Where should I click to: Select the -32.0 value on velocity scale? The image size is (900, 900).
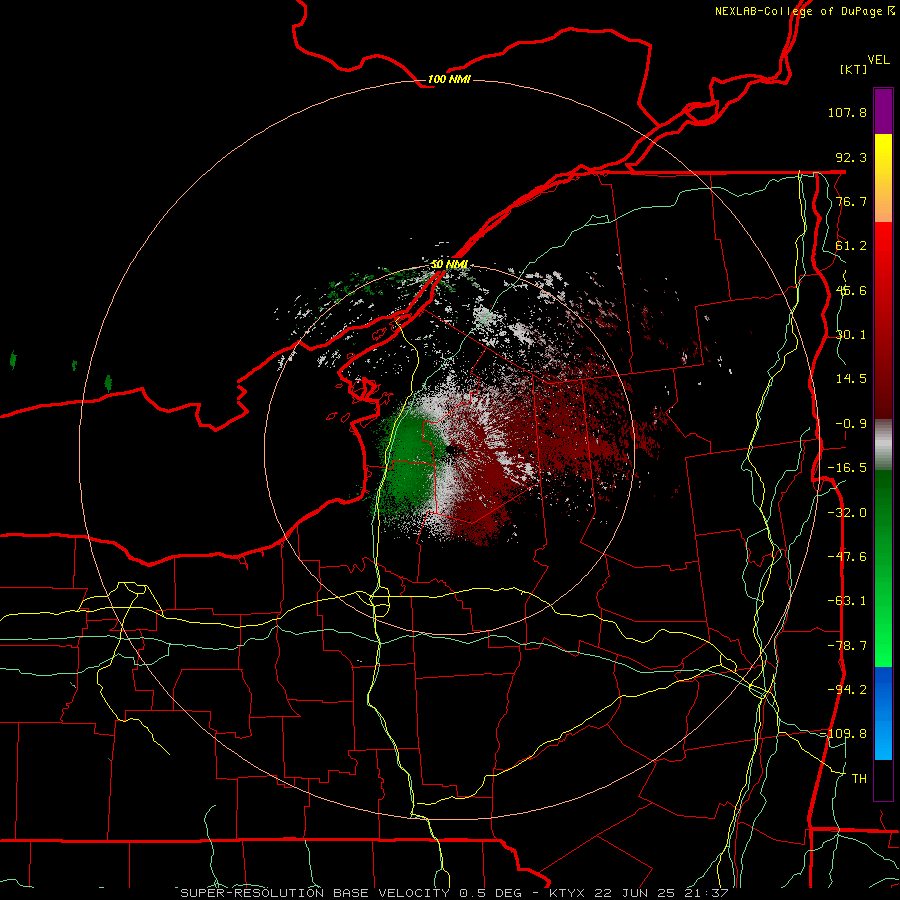point(847,513)
